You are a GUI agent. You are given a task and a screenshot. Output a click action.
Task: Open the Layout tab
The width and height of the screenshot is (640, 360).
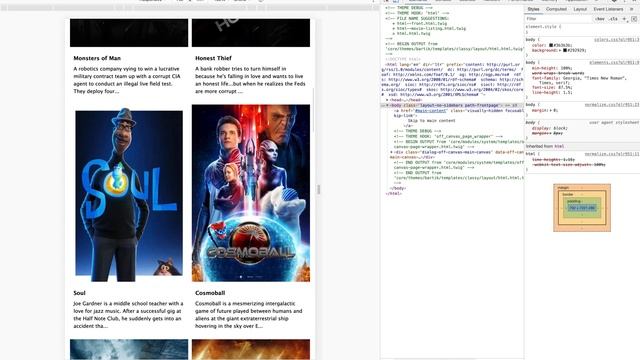coord(580,9)
